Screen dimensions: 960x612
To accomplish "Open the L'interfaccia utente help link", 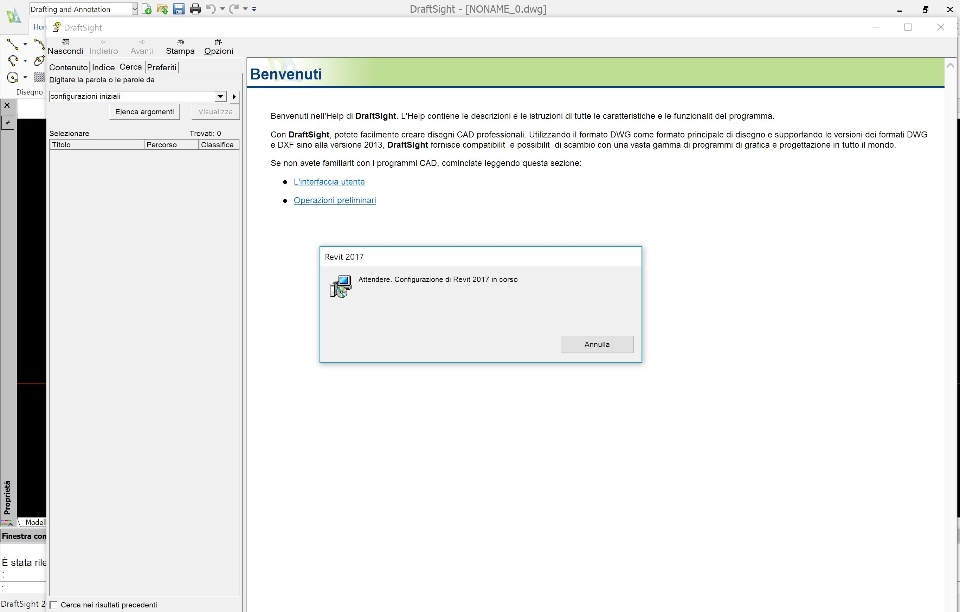I will [x=329, y=182].
